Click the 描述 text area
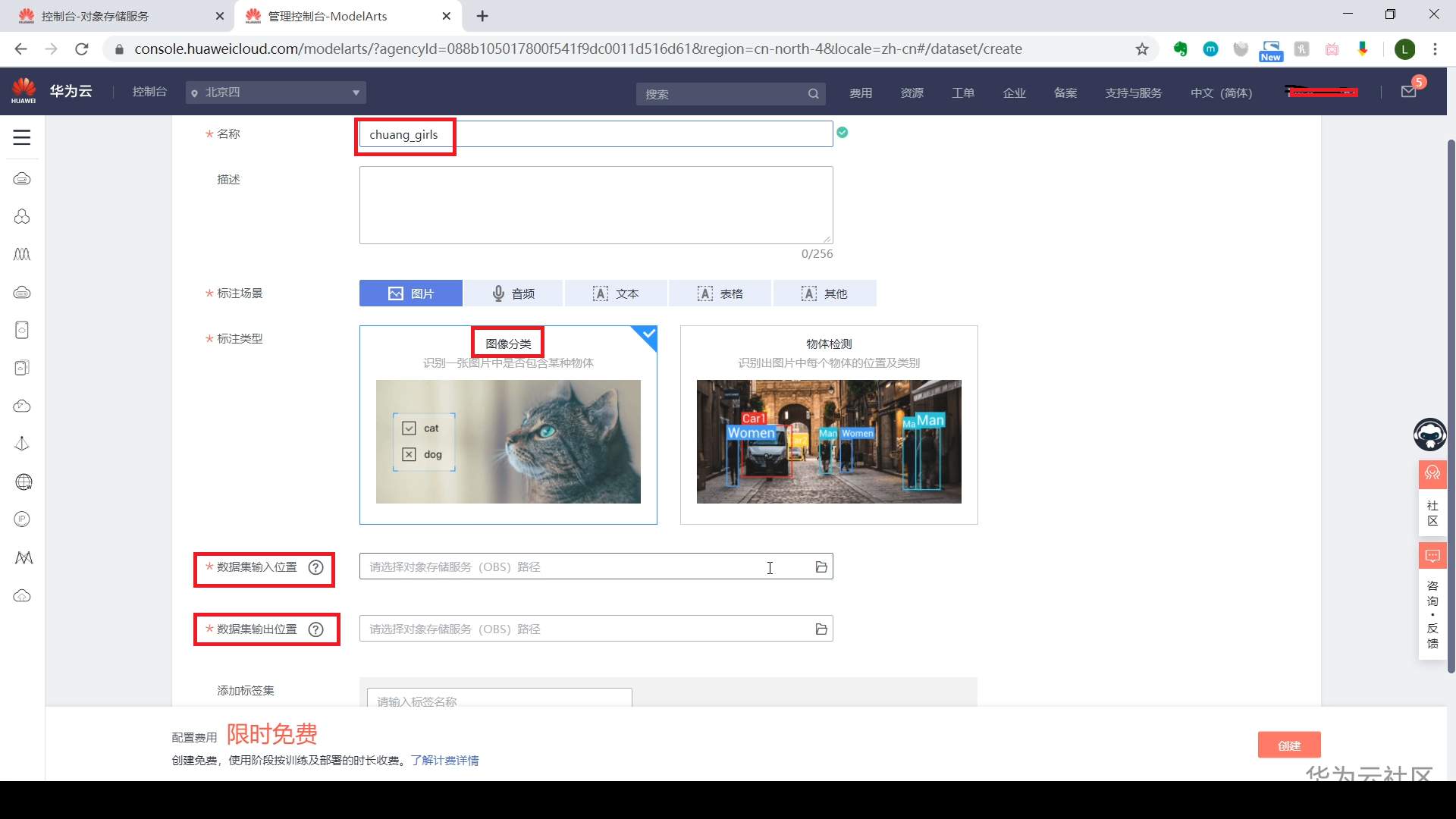 tap(596, 205)
